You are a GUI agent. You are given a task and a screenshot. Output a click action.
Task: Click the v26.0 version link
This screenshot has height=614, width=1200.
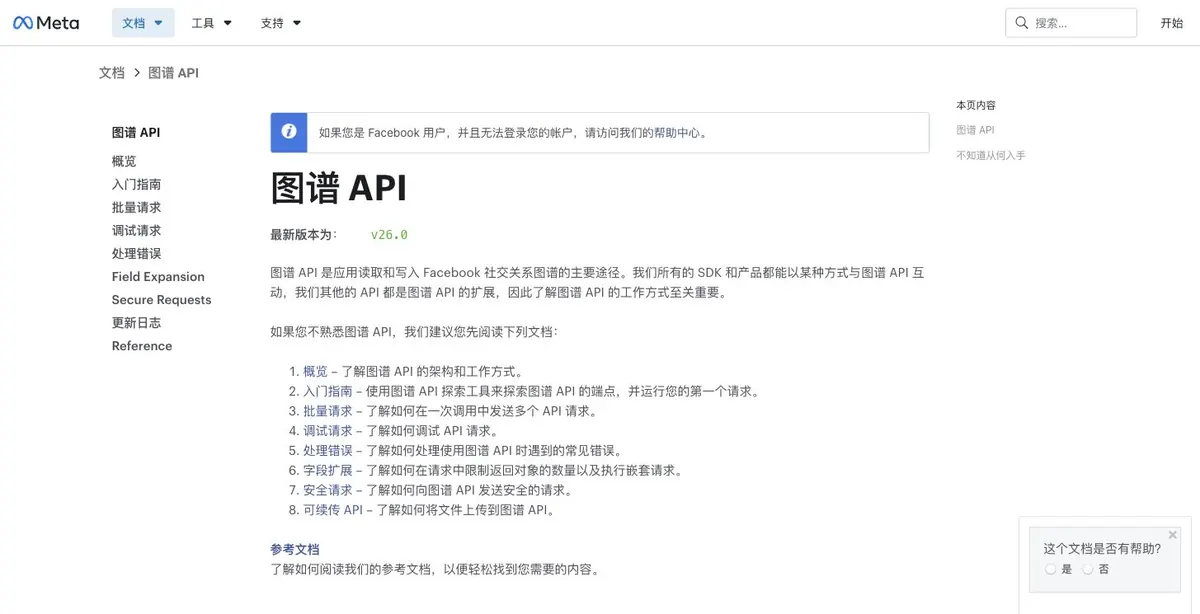click(389, 235)
